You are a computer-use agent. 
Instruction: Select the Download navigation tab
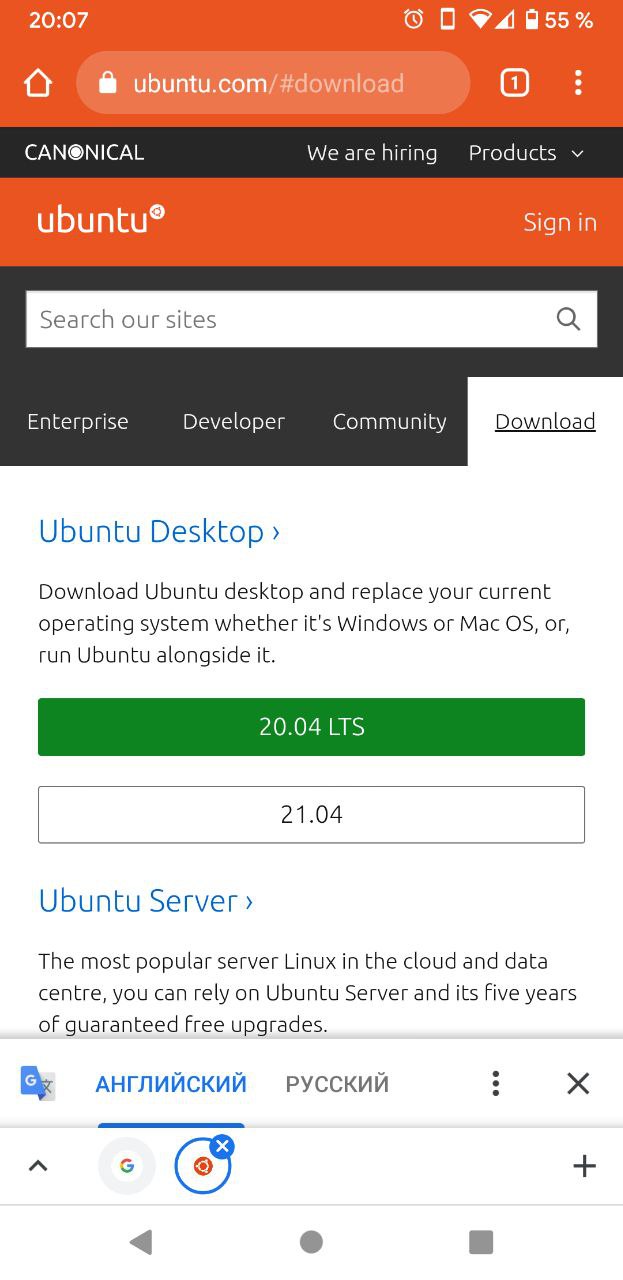point(545,422)
